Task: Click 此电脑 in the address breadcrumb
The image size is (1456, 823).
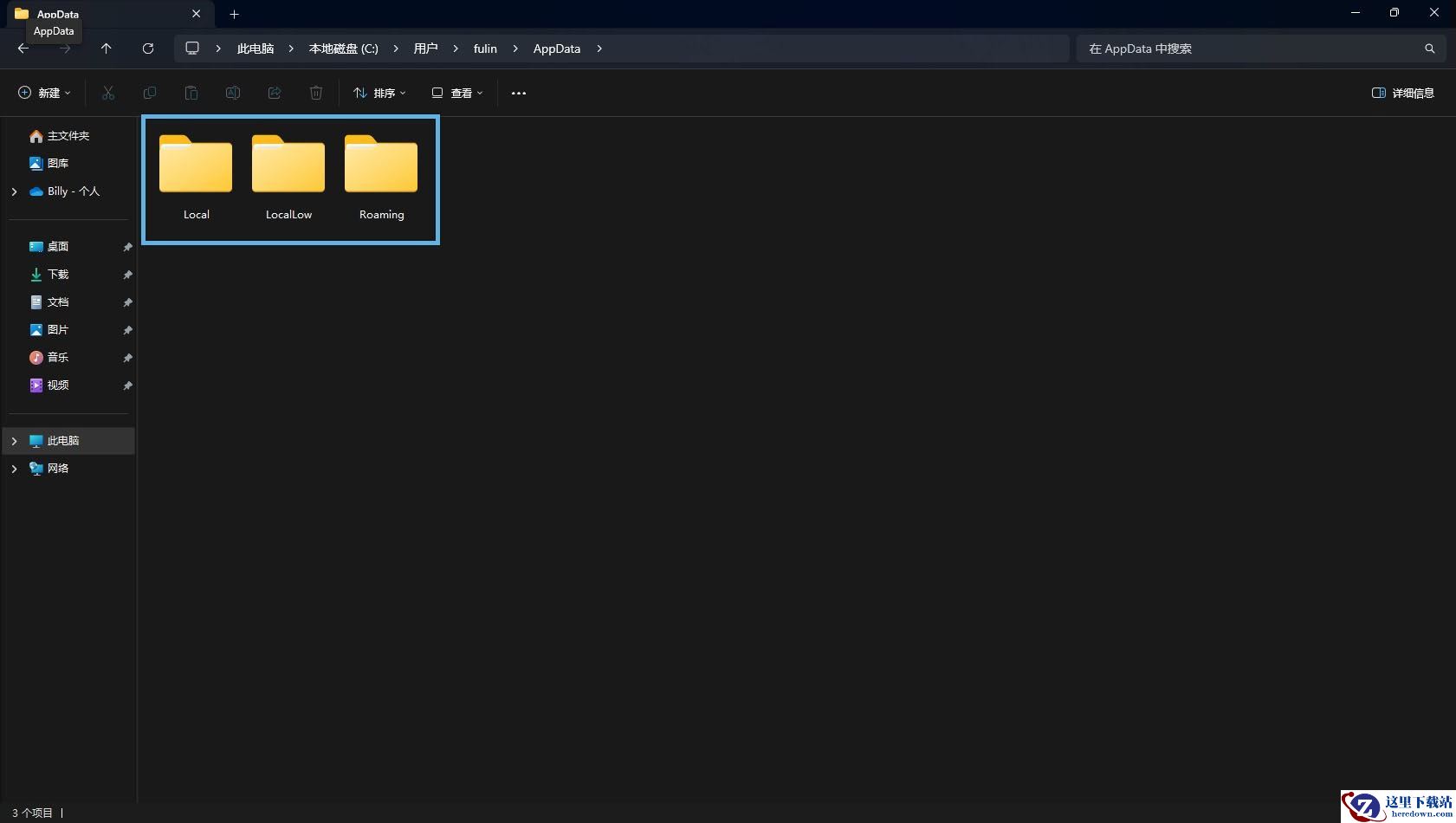Action: [256, 49]
